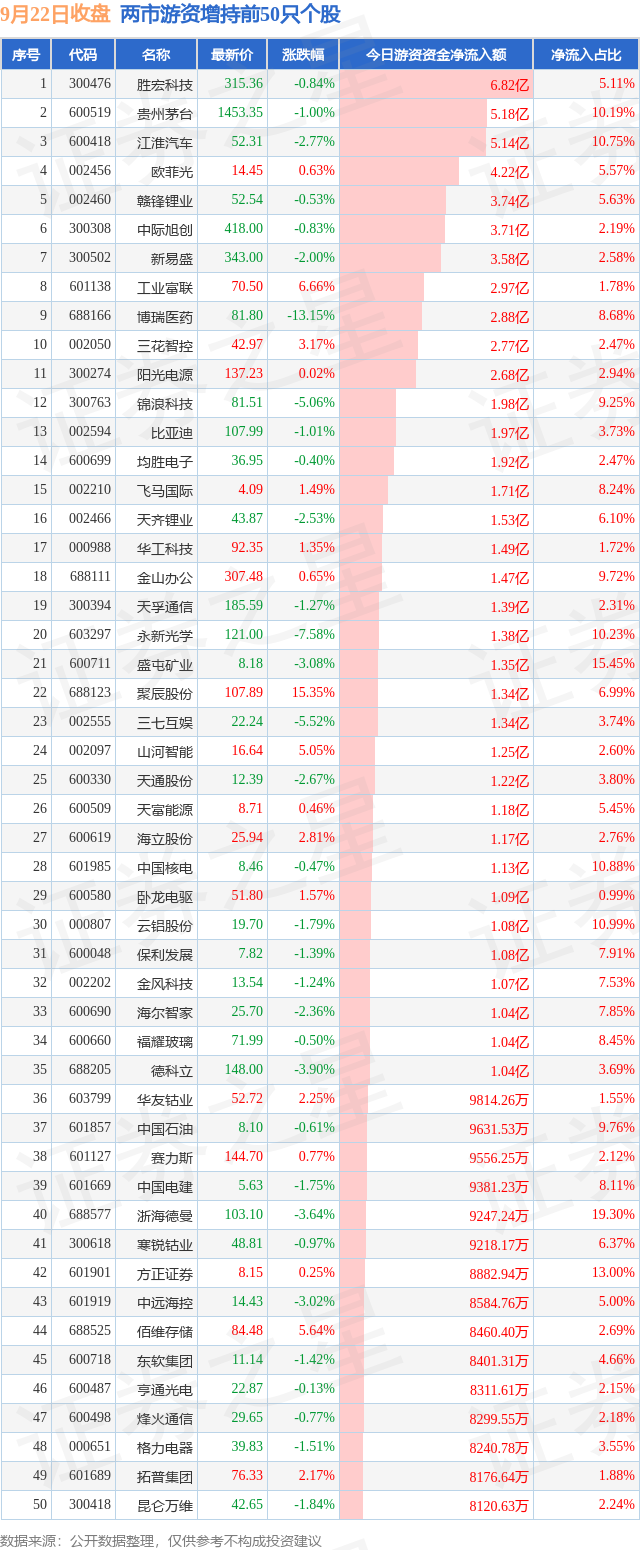Click the 今日游资资金净流入额 column header

click(436, 54)
